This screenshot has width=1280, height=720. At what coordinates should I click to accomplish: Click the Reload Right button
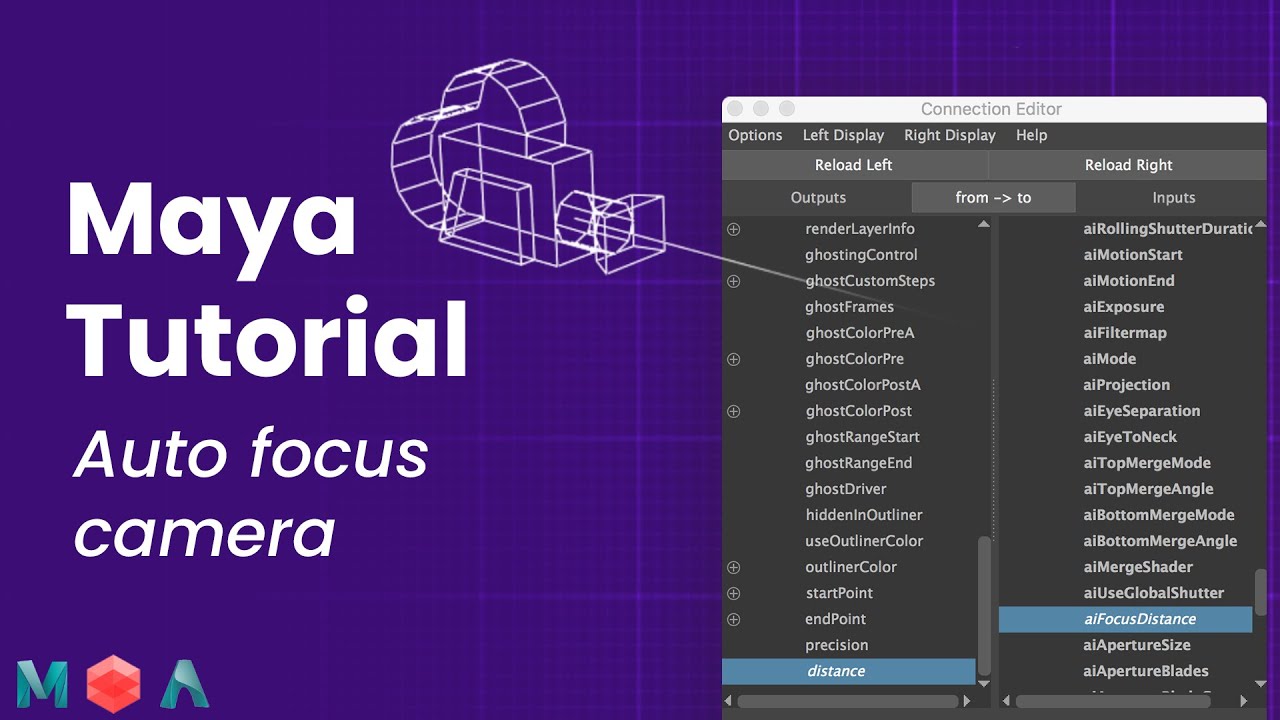click(1128, 165)
